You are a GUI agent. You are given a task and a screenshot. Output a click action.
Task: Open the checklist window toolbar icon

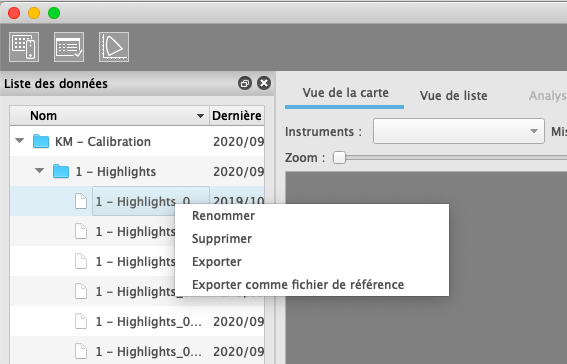69,47
